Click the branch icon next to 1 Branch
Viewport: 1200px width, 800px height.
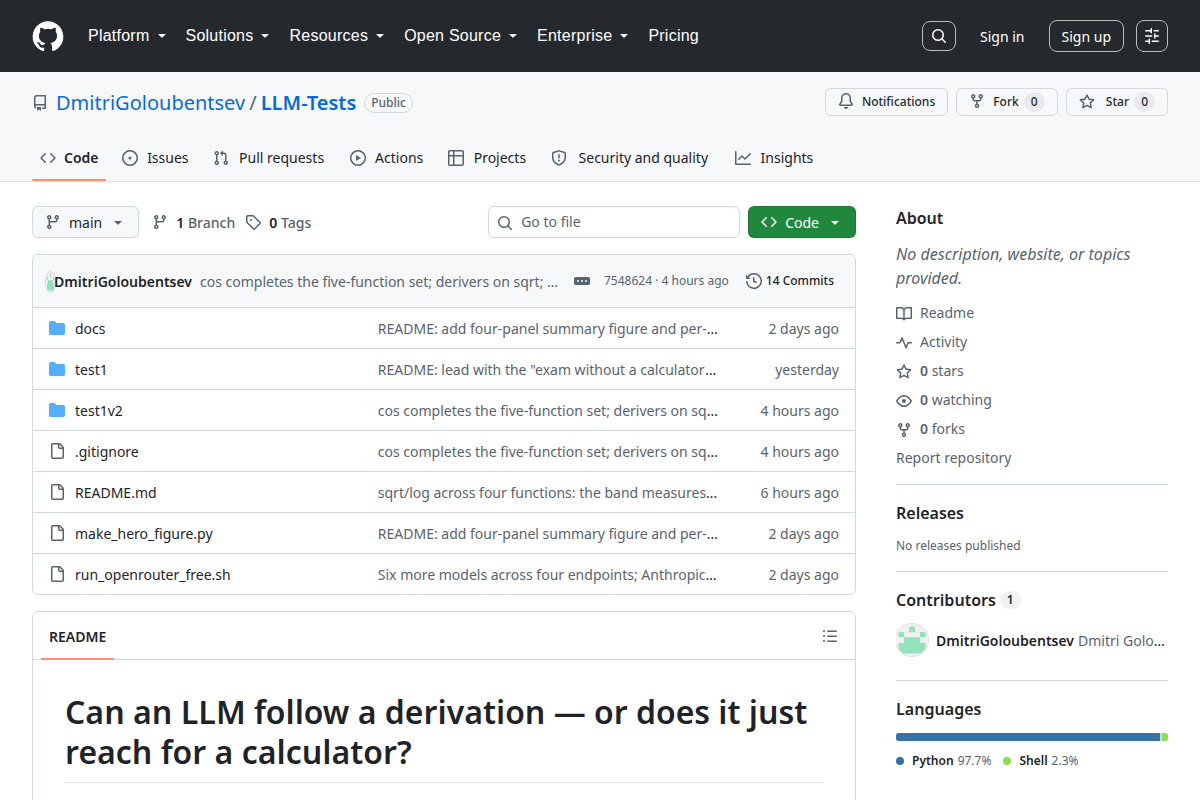160,223
